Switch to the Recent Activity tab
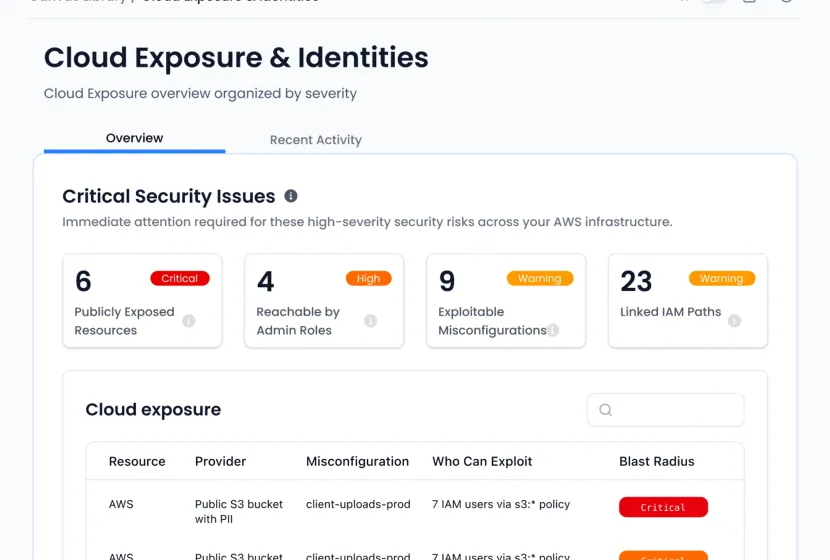The image size is (830, 560). (315, 140)
